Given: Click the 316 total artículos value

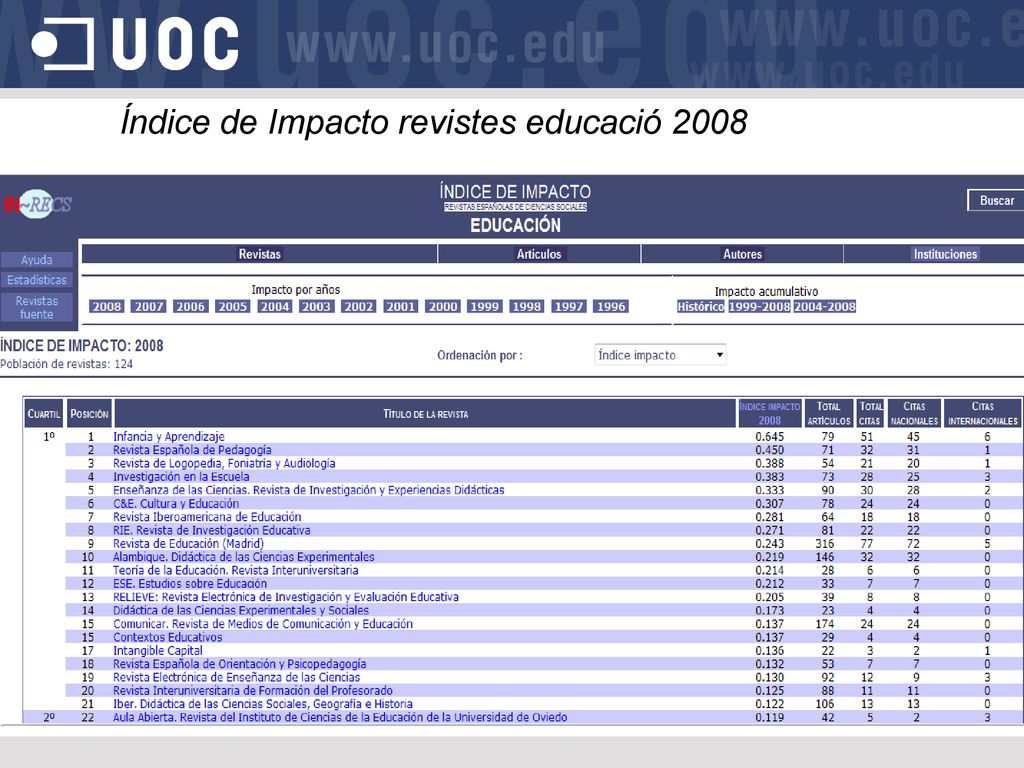Looking at the screenshot, I should point(825,543).
